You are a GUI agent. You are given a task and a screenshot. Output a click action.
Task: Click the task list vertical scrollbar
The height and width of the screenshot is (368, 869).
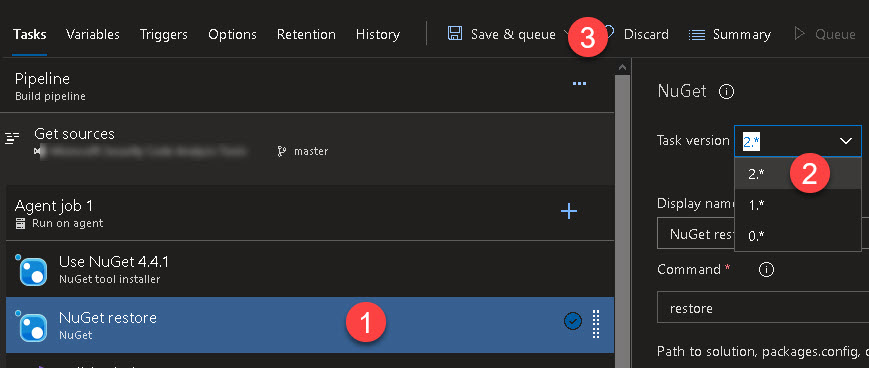[x=623, y=222]
